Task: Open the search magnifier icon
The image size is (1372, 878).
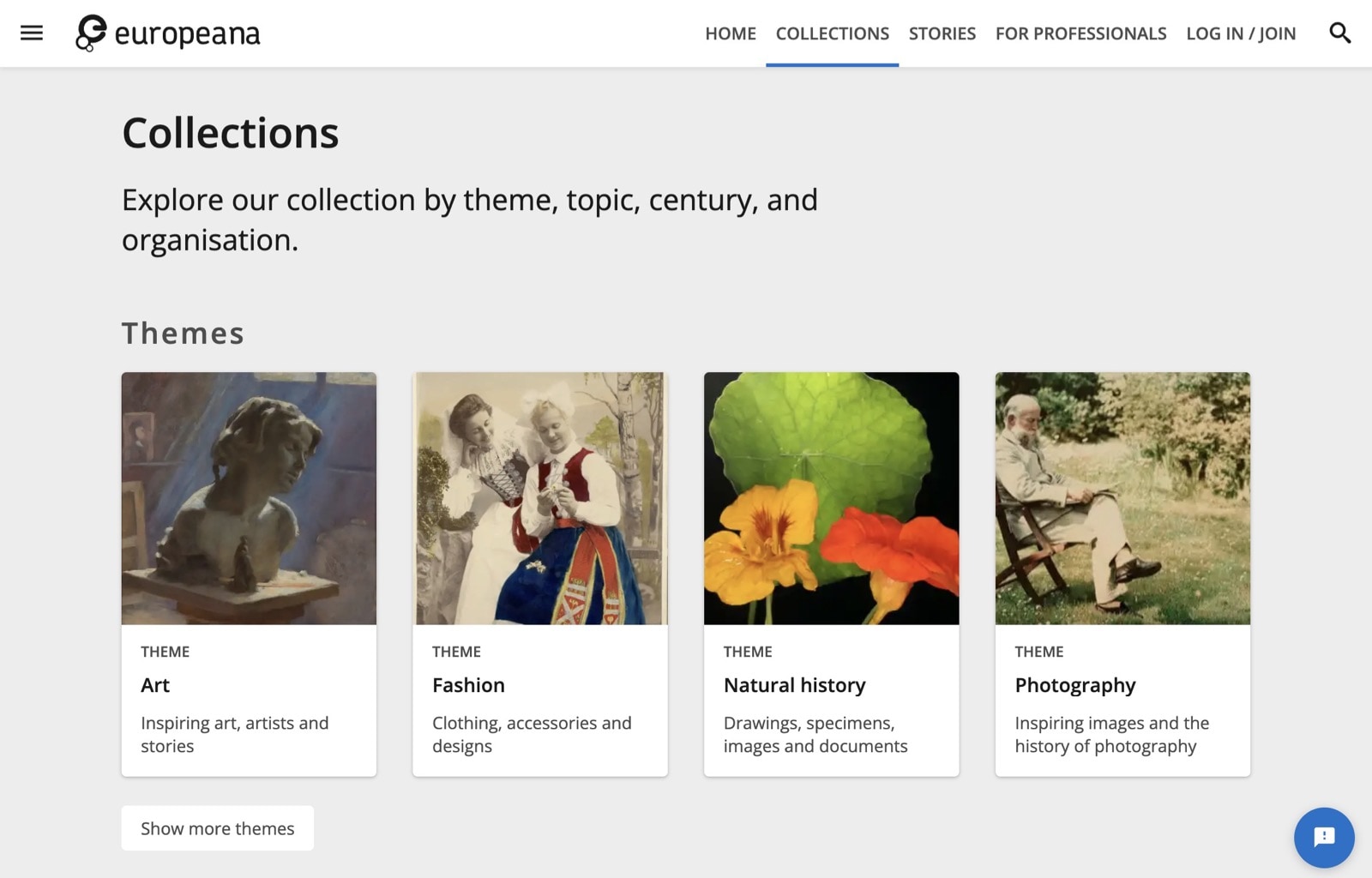Action: point(1339,33)
